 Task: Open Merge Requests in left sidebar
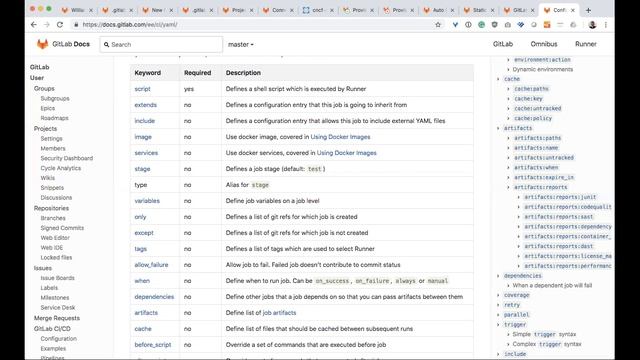57,318
